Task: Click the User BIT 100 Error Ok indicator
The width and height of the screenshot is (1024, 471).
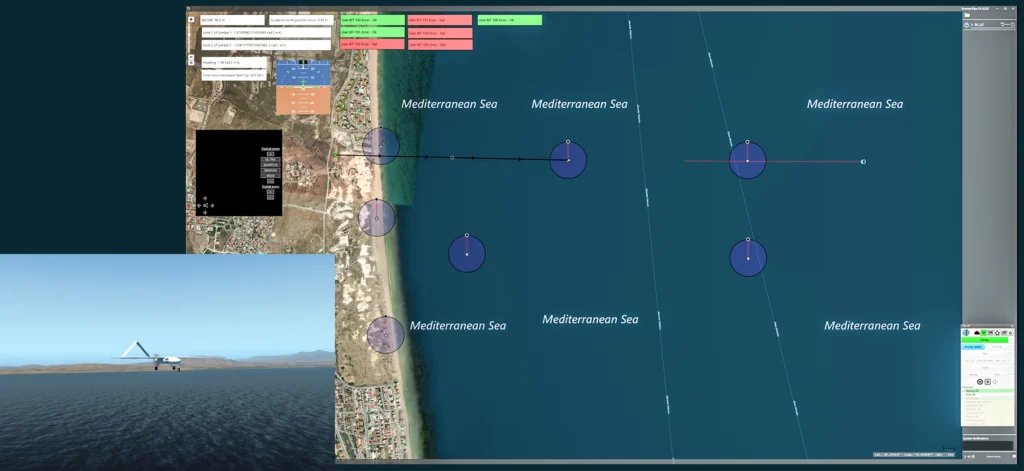Action: pos(372,20)
